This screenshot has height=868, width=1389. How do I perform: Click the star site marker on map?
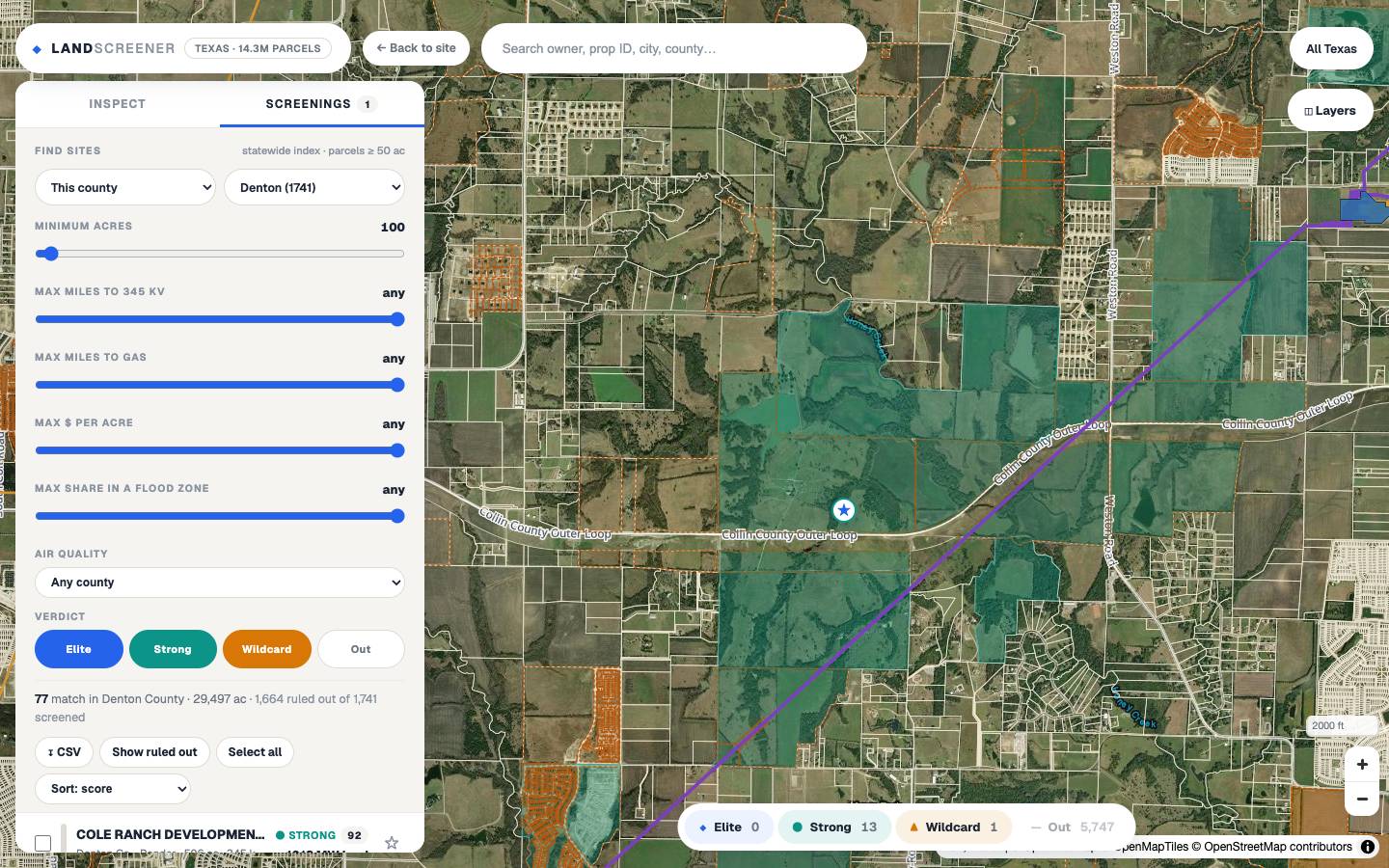[844, 510]
